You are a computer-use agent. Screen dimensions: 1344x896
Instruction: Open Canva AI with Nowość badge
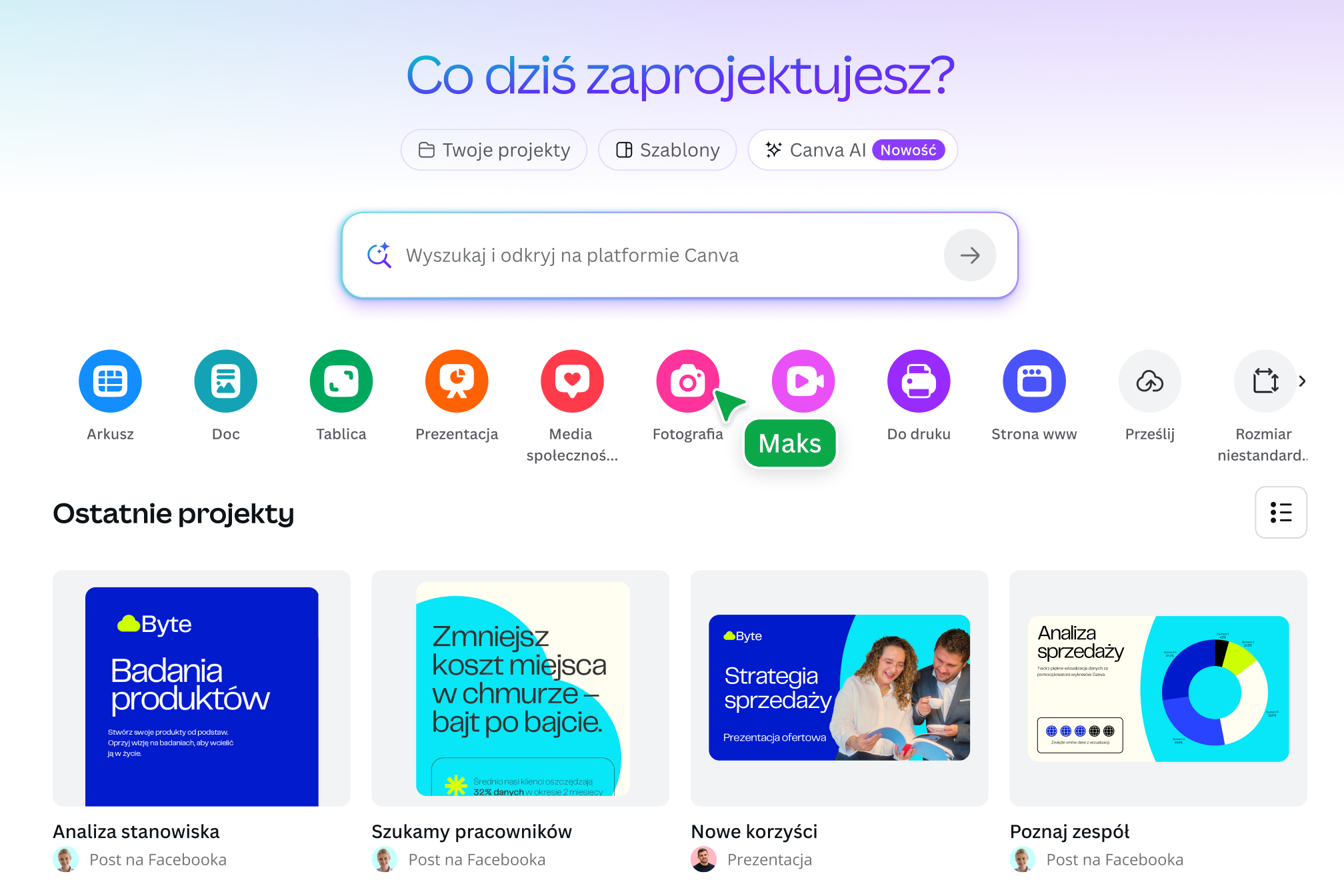[853, 150]
